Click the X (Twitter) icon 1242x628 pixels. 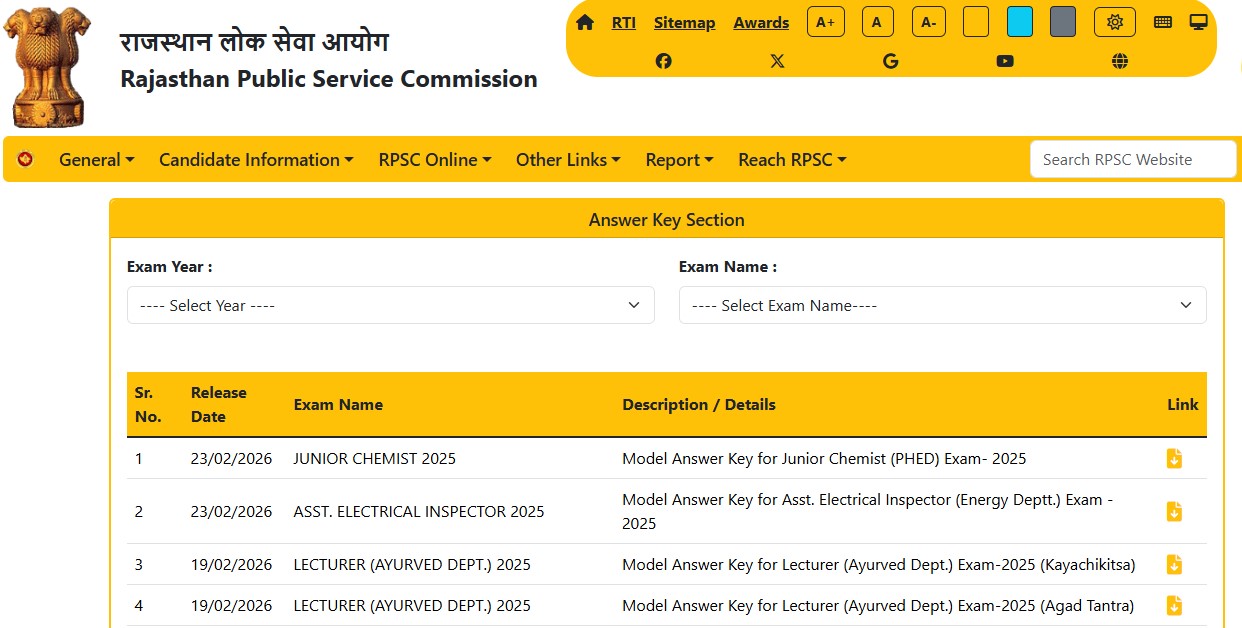[777, 60]
